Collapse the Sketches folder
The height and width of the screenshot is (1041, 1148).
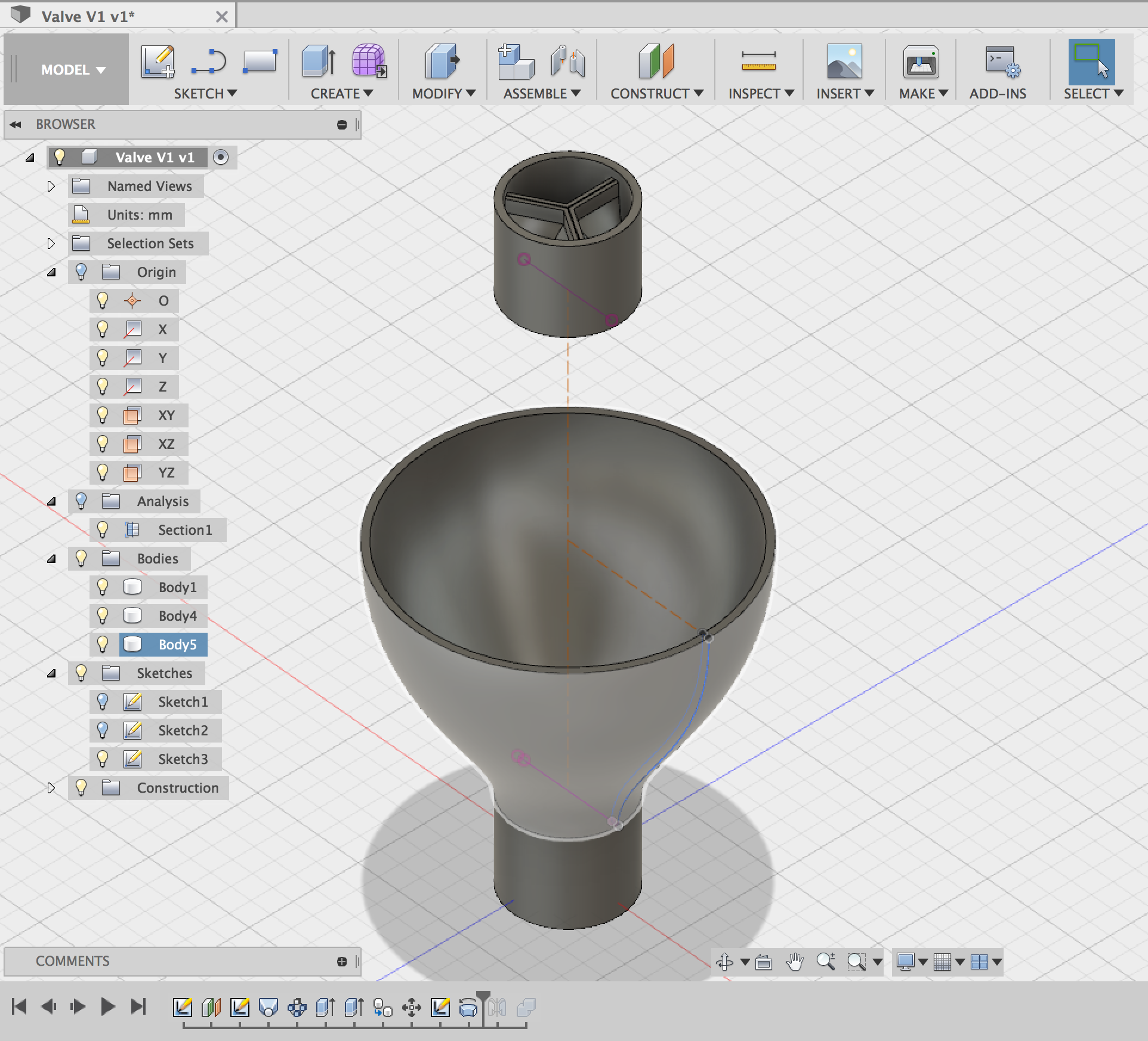point(51,673)
